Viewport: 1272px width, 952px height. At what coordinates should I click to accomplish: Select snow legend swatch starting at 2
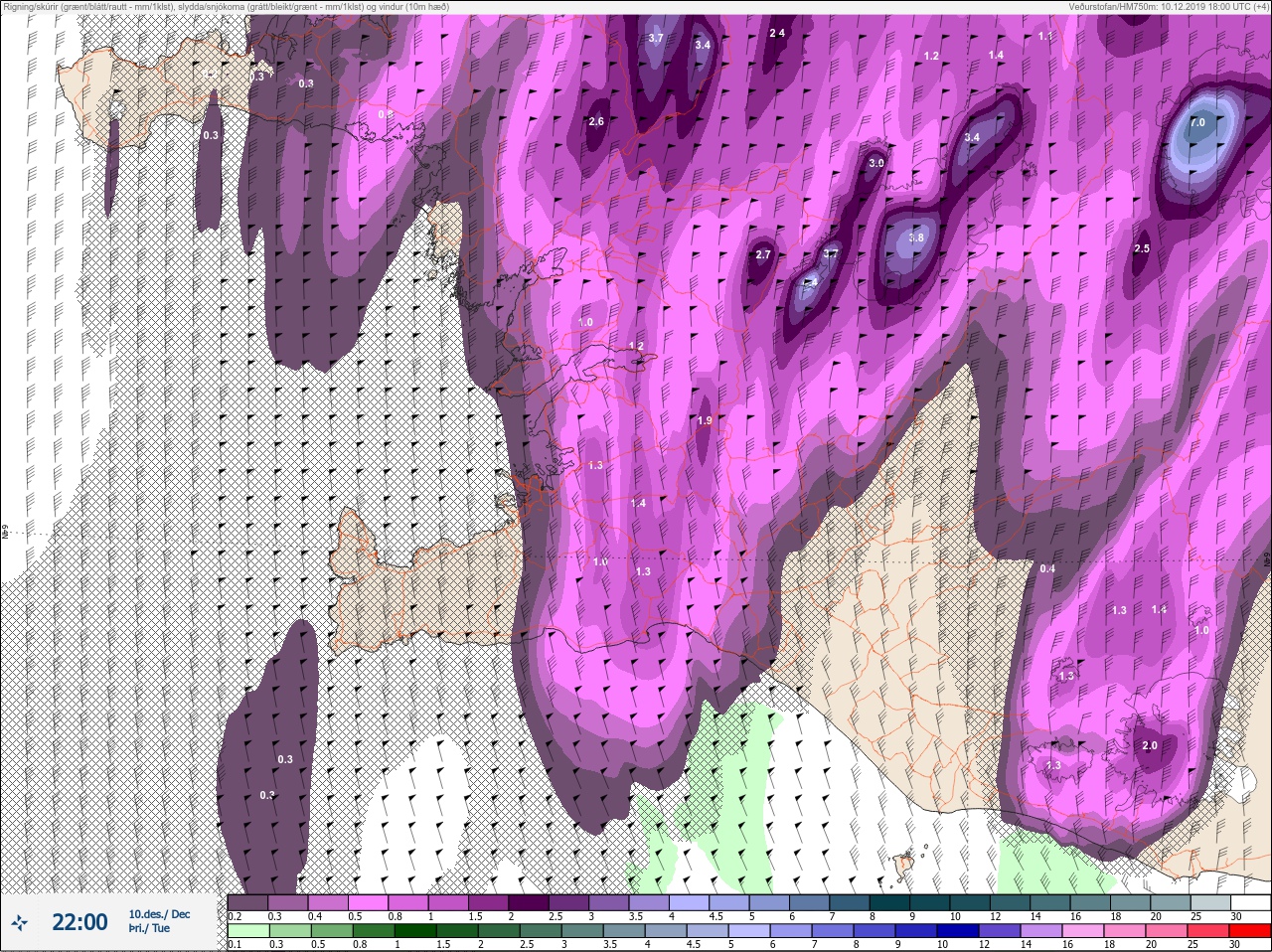[529, 903]
